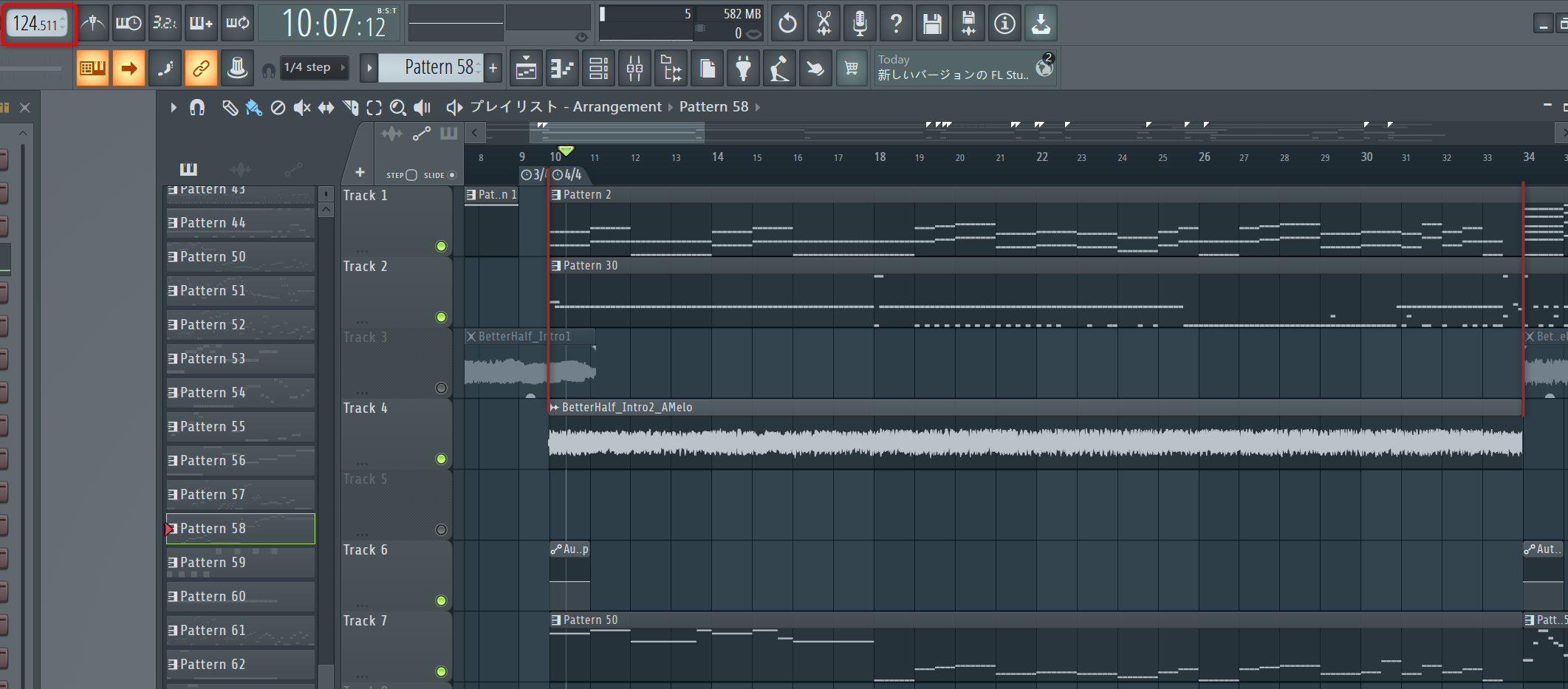This screenshot has width=1568, height=689.
Task: Enable wait-for-input before recording icon
Action: tap(129, 24)
